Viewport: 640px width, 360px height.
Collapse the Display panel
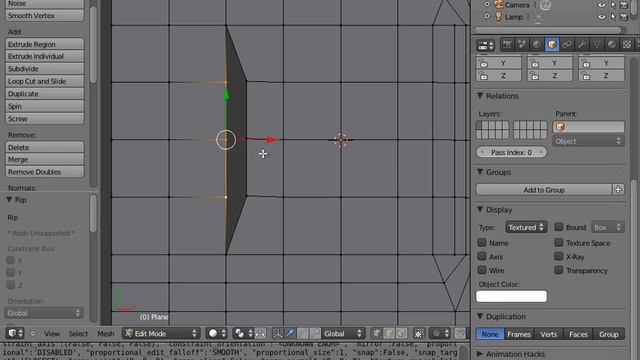tap(480, 209)
